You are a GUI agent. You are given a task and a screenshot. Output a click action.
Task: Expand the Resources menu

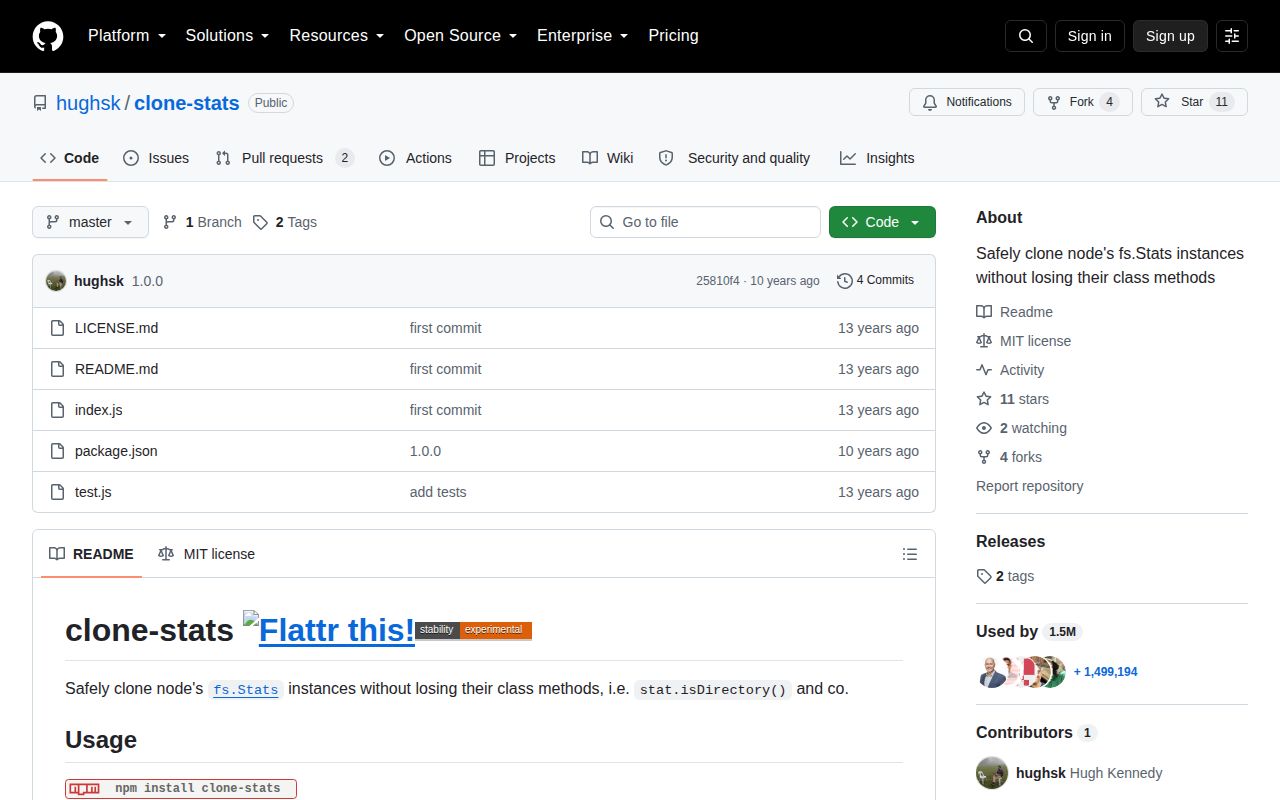point(337,36)
